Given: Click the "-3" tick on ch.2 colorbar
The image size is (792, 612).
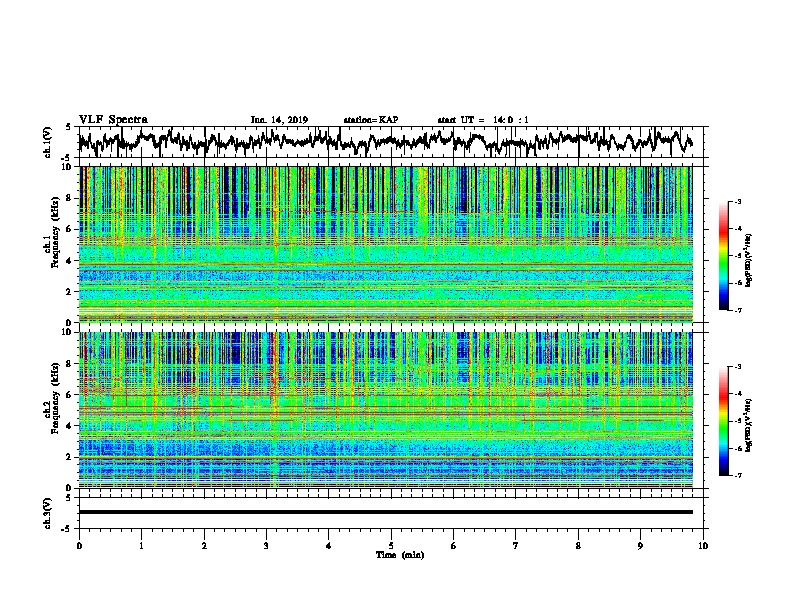Looking at the screenshot, I should (x=738, y=367).
